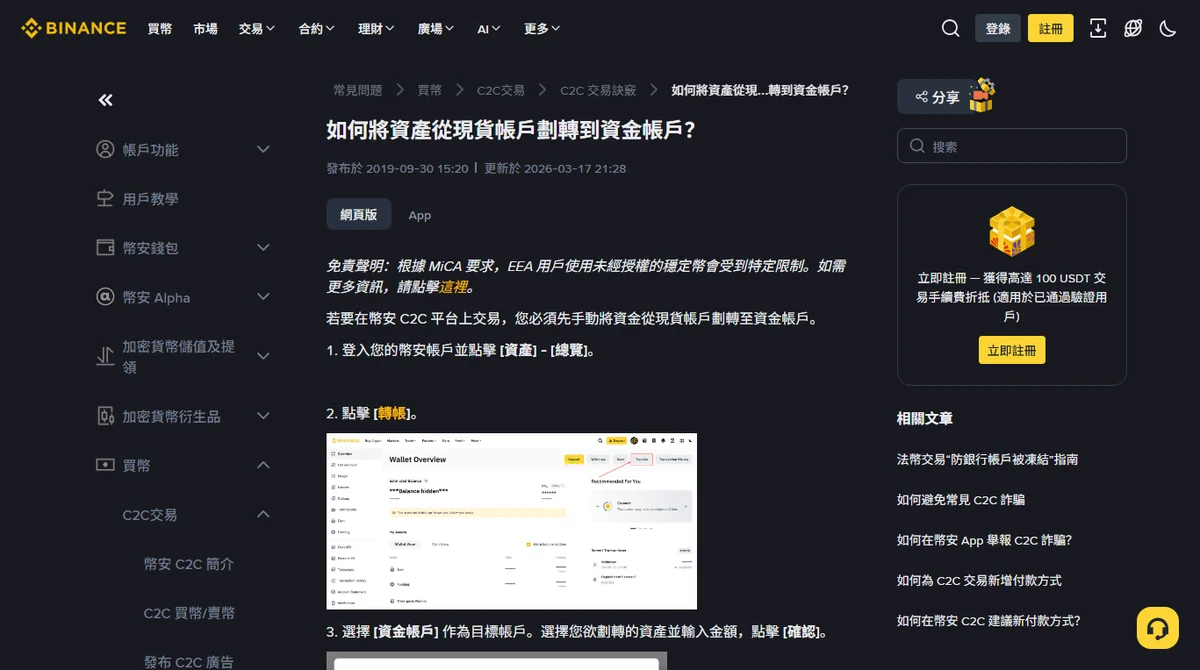
Task: Click the download app icon
Action: [x=1098, y=28]
